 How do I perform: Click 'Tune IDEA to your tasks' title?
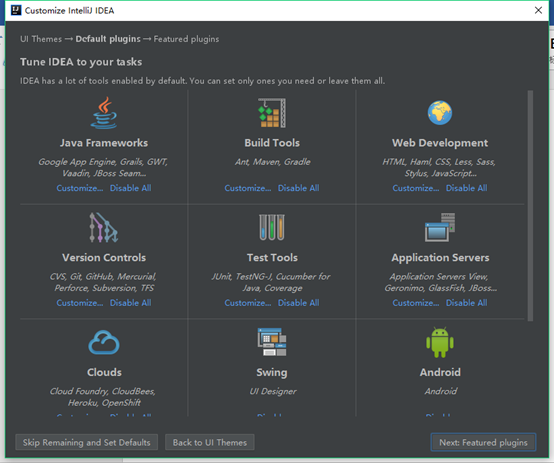81,62
